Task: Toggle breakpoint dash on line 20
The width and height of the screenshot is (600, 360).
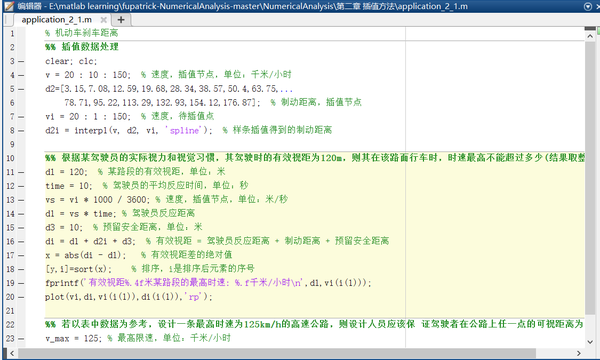Action: [x=21, y=297]
